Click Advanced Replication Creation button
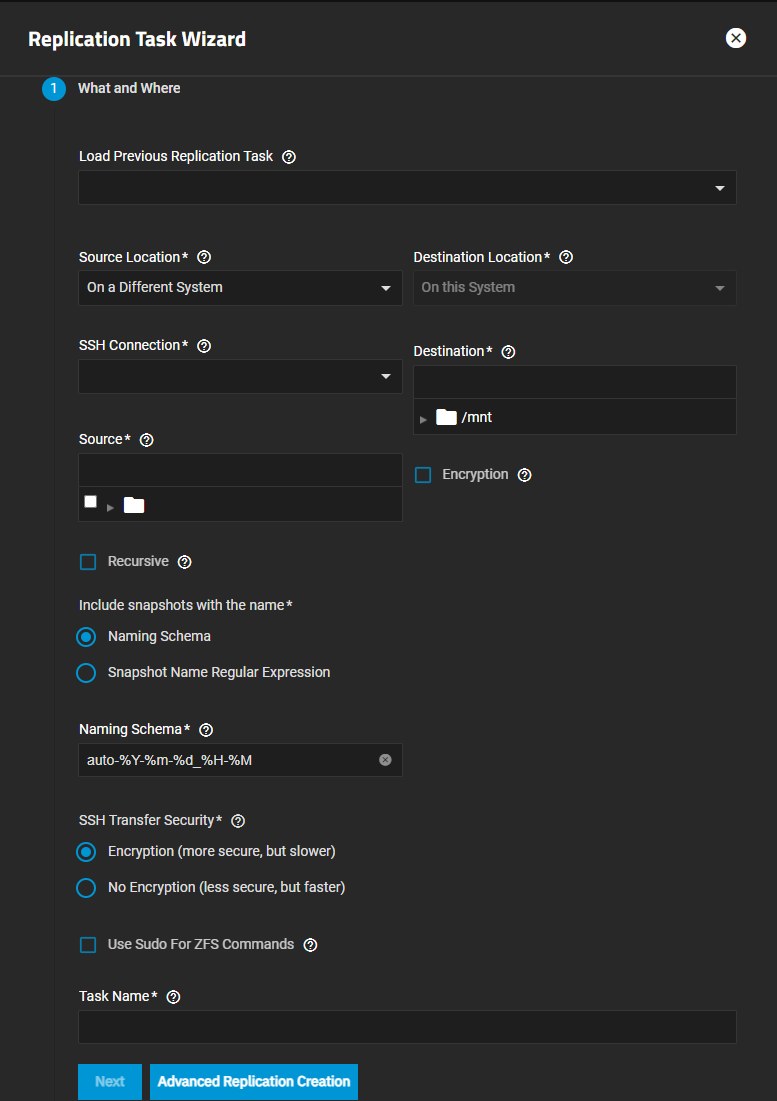777x1101 pixels. (254, 1082)
